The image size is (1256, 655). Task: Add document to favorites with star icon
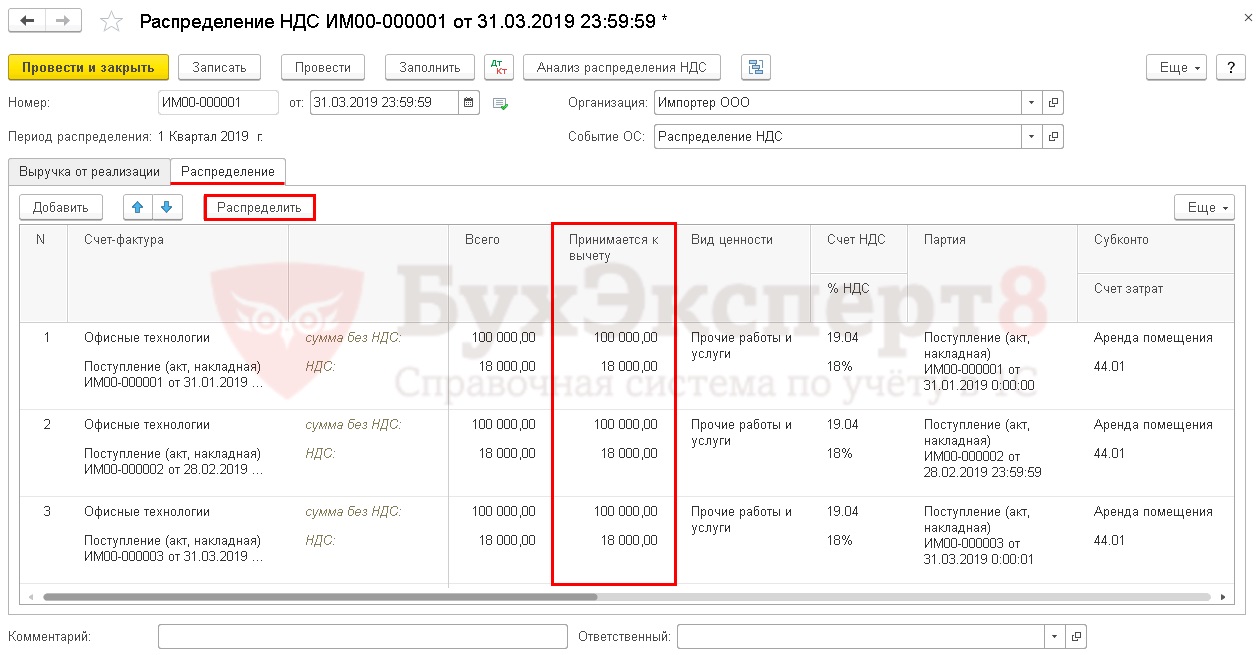click(113, 22)
